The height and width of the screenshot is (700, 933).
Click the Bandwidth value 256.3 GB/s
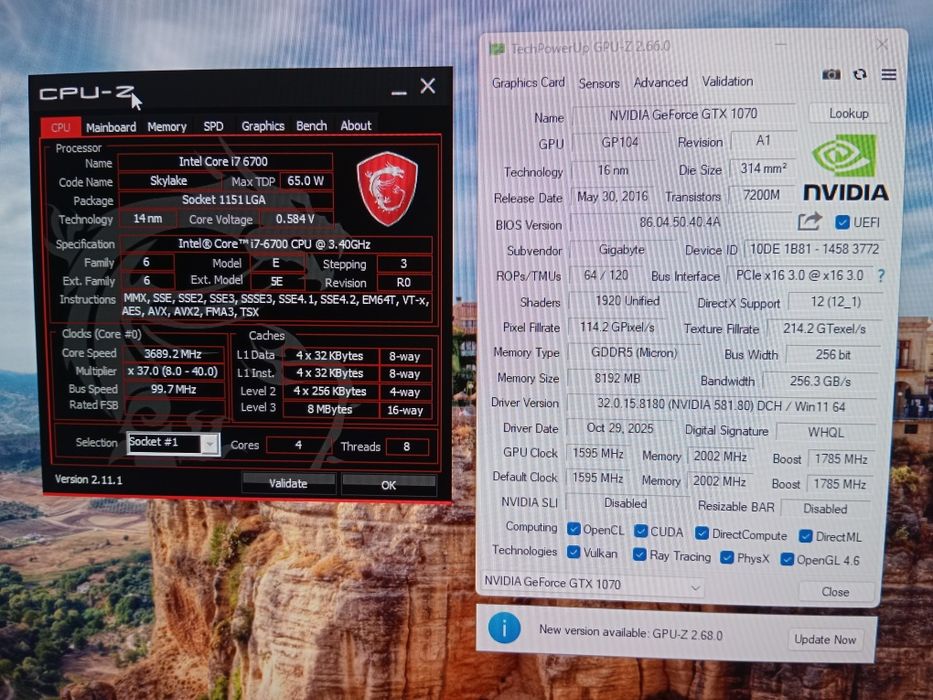pyautogui.click(x=821, y=381)
